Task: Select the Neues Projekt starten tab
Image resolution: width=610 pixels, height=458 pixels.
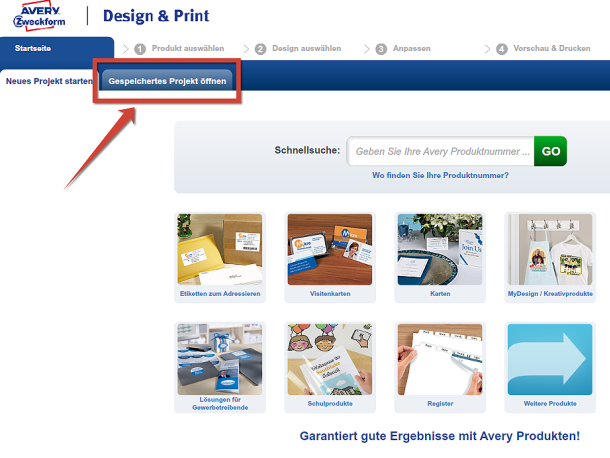Action: click(x=49, y=81)
